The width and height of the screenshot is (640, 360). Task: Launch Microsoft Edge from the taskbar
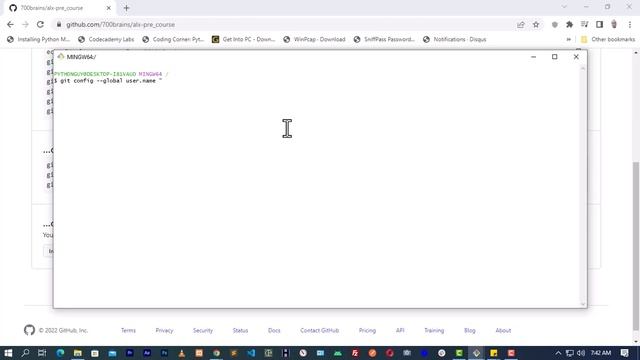60,353
